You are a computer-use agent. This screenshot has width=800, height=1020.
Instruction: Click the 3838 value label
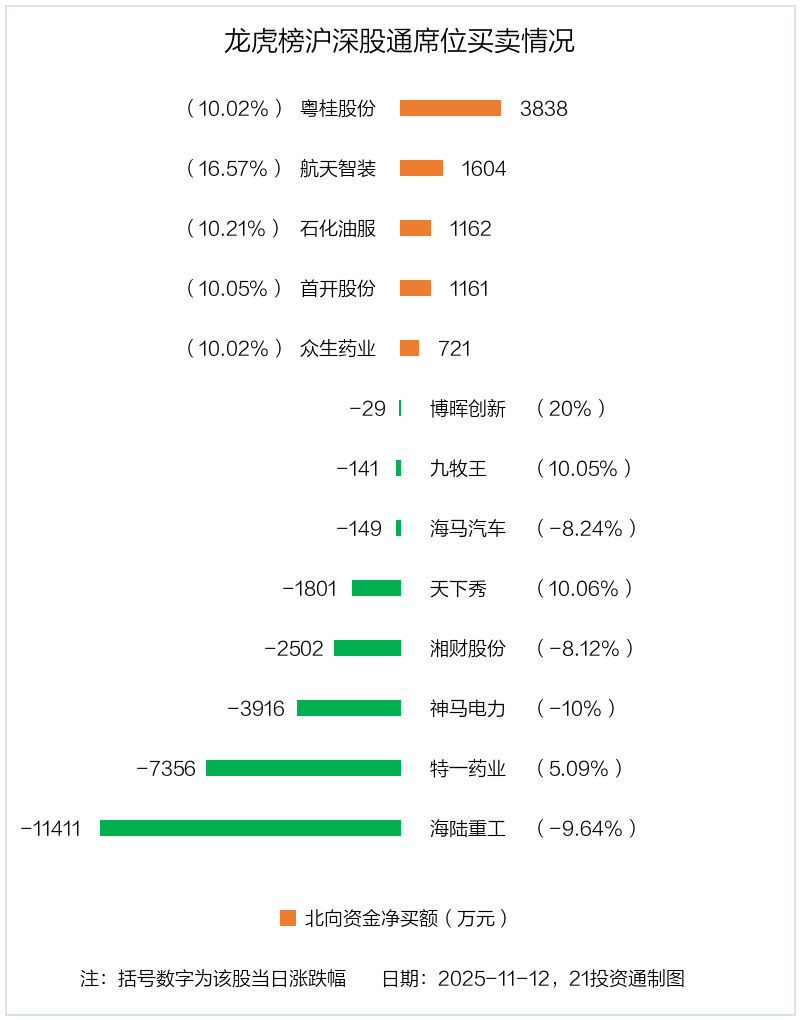click(544, 109)
